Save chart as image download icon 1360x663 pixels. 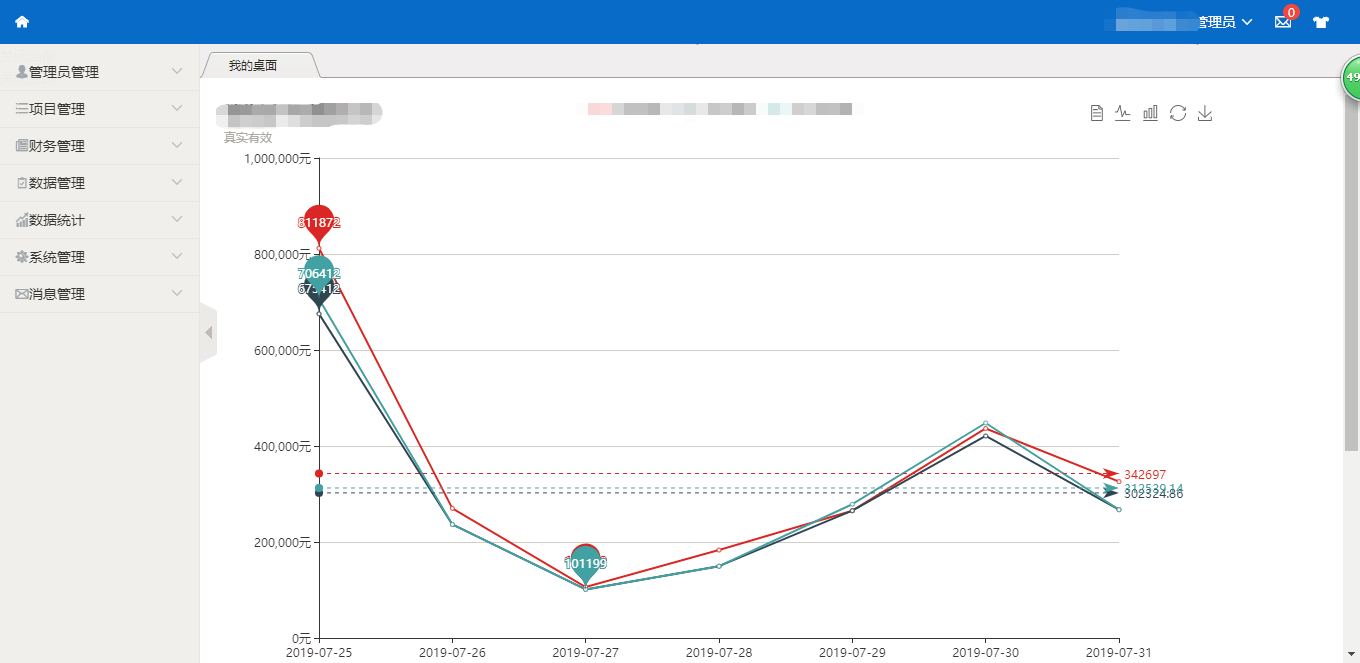[x=1205, y=113]
